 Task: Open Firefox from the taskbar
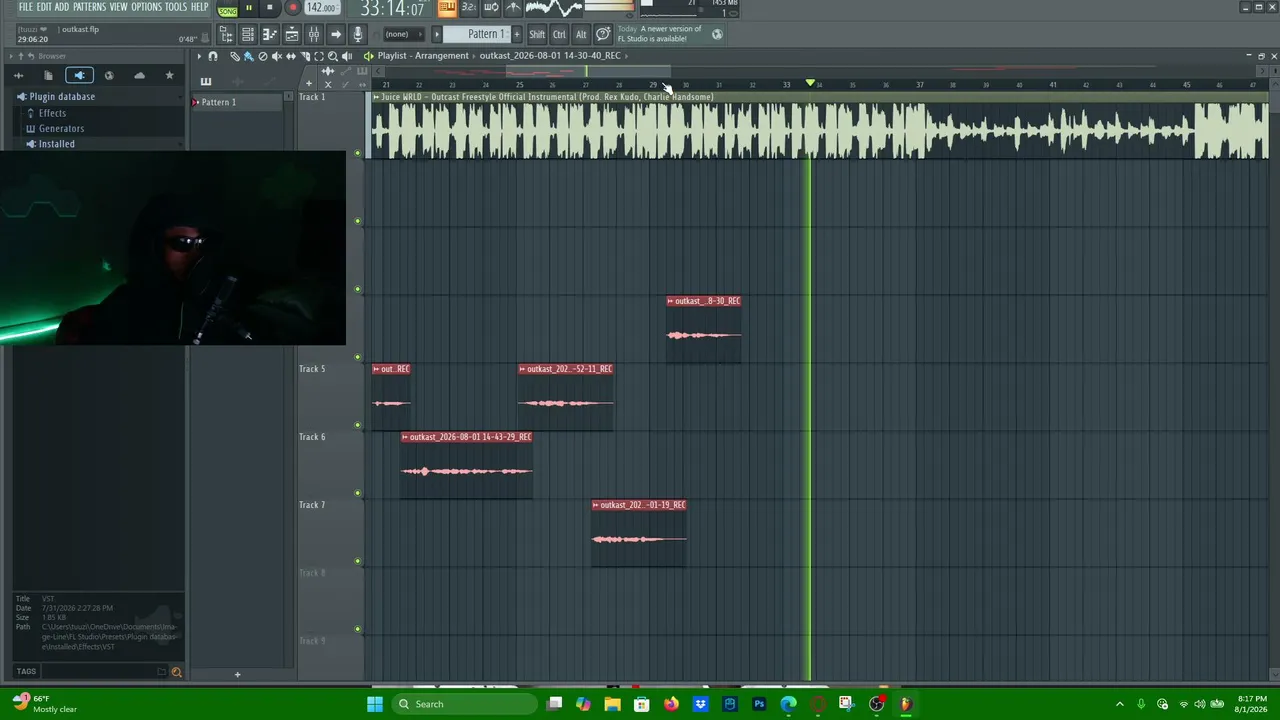(671, 704)
